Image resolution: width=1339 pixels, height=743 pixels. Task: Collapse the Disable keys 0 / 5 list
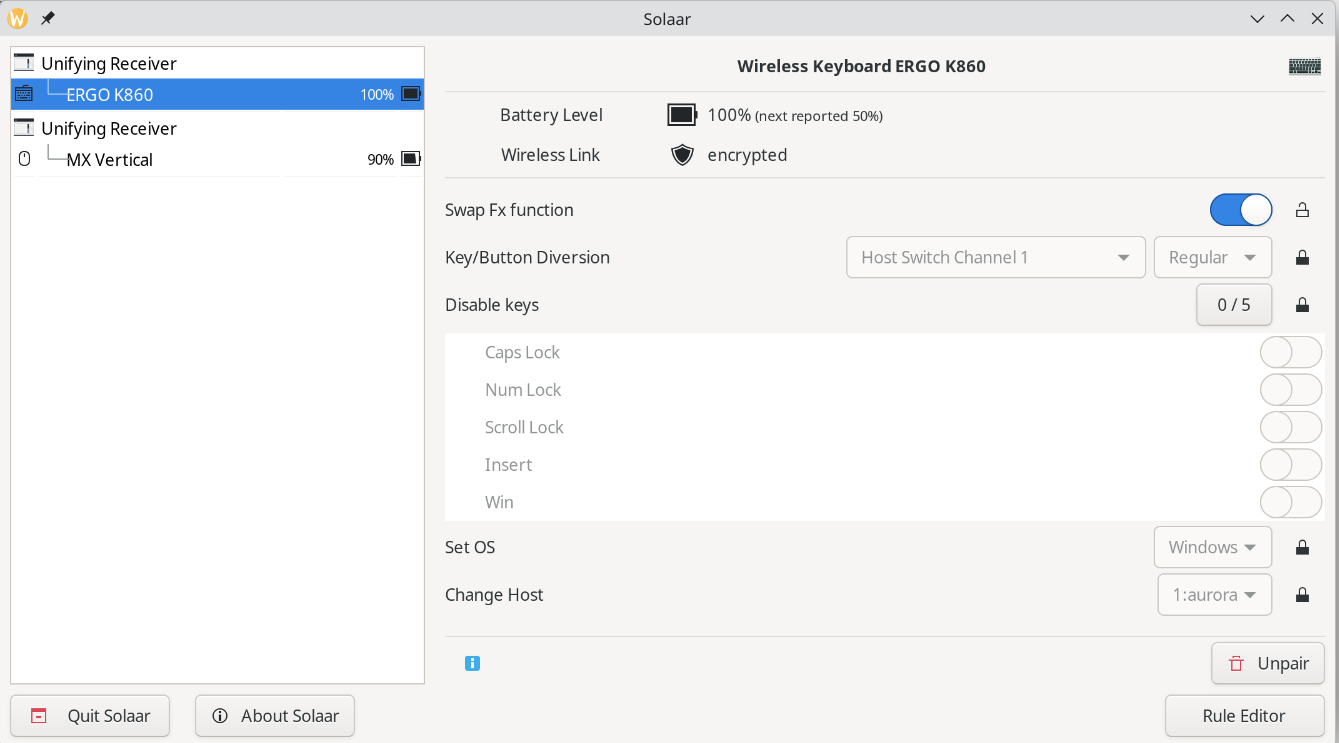1234,305
